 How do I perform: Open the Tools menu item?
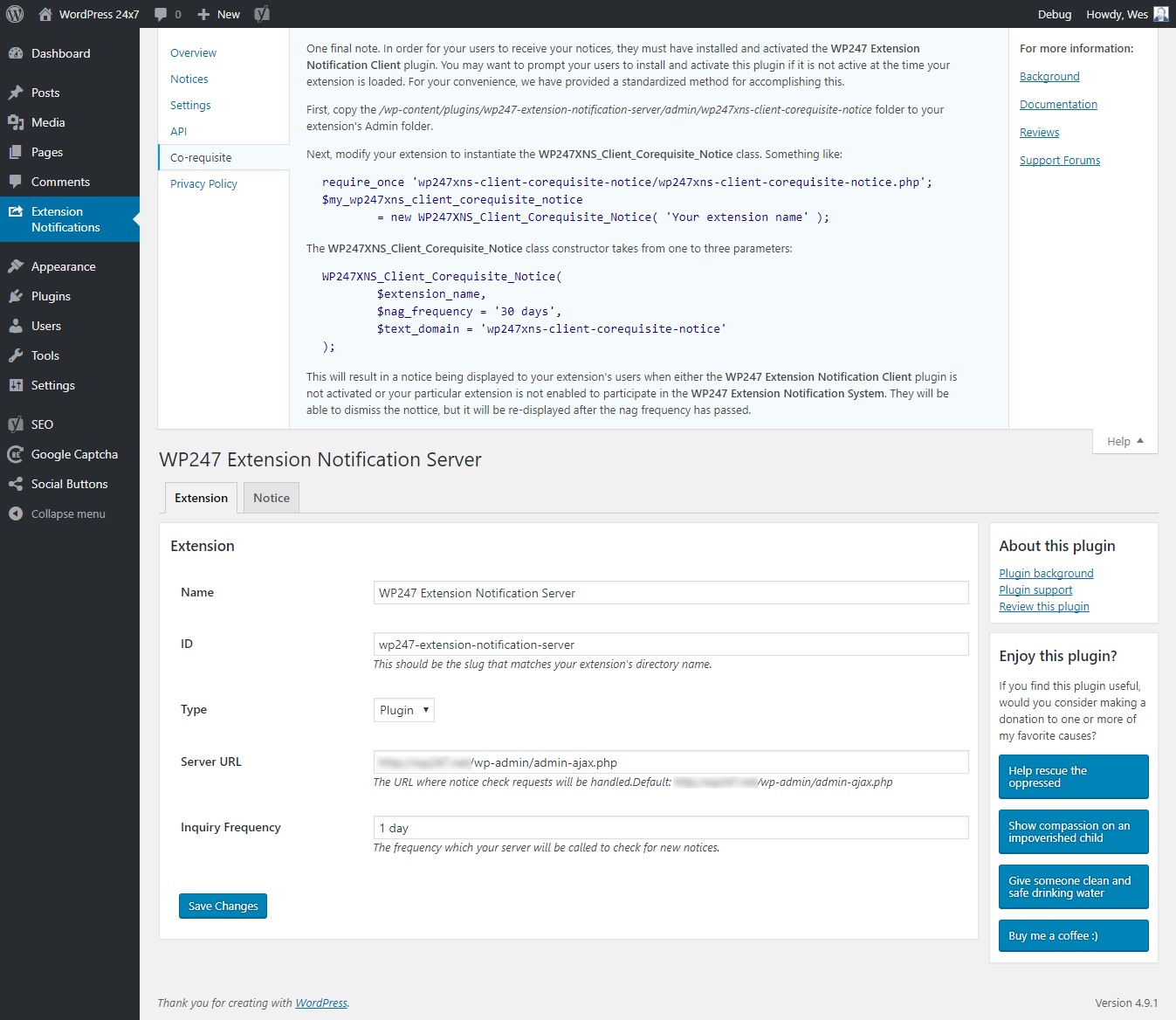point(70,355)
